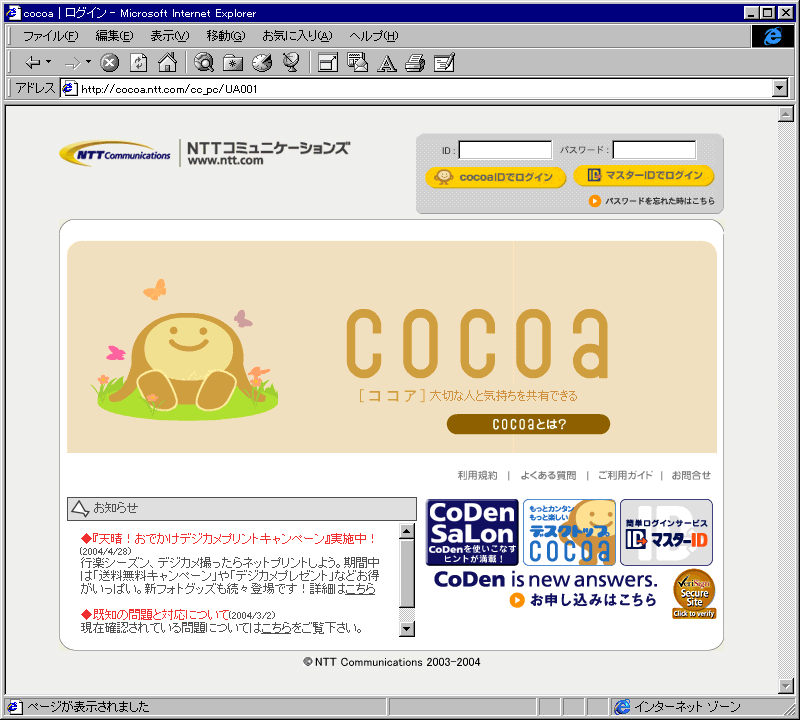Open the パスワードを忘れた時はこちら link

tap(652, 201)
